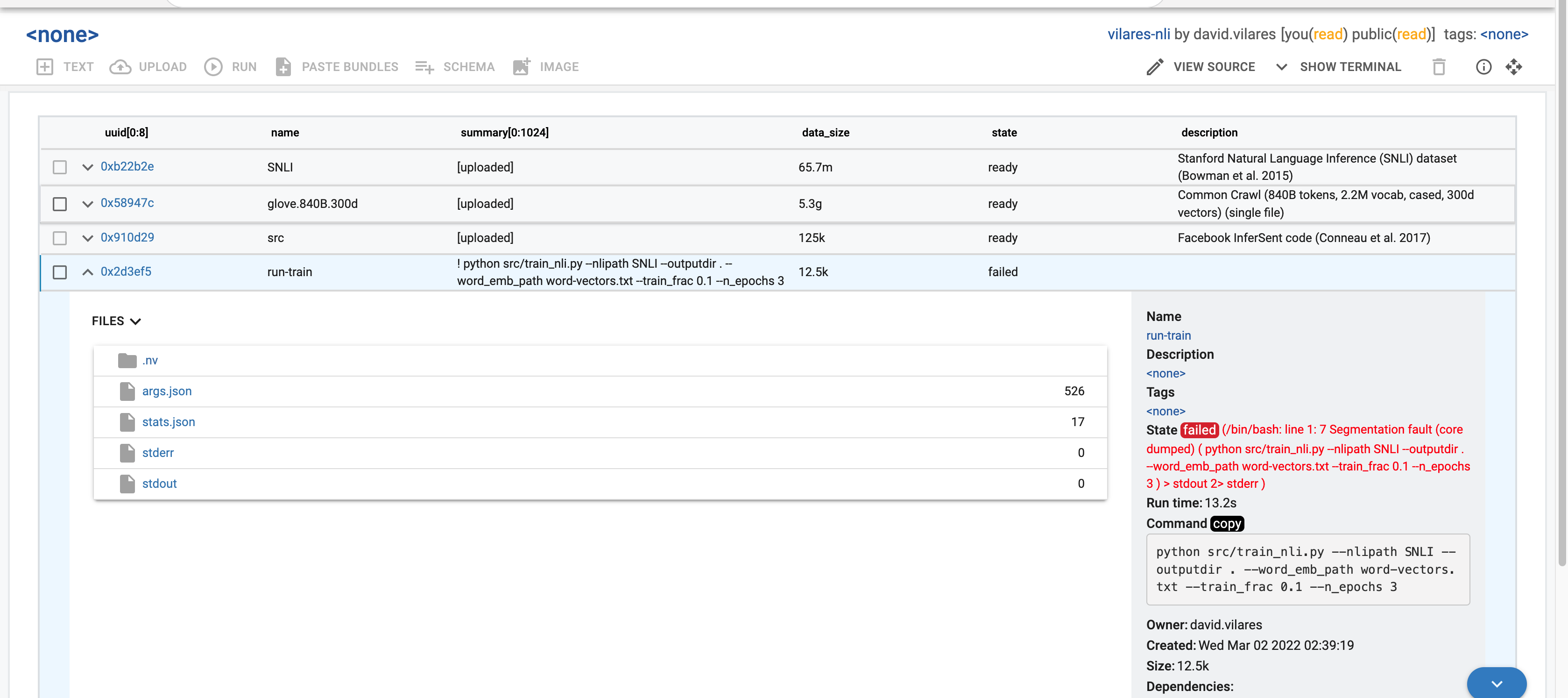Click the UPLOAD icon
Image resolution: width=1568 pixels, height=698 pixels.
click(x=120, y=67)
